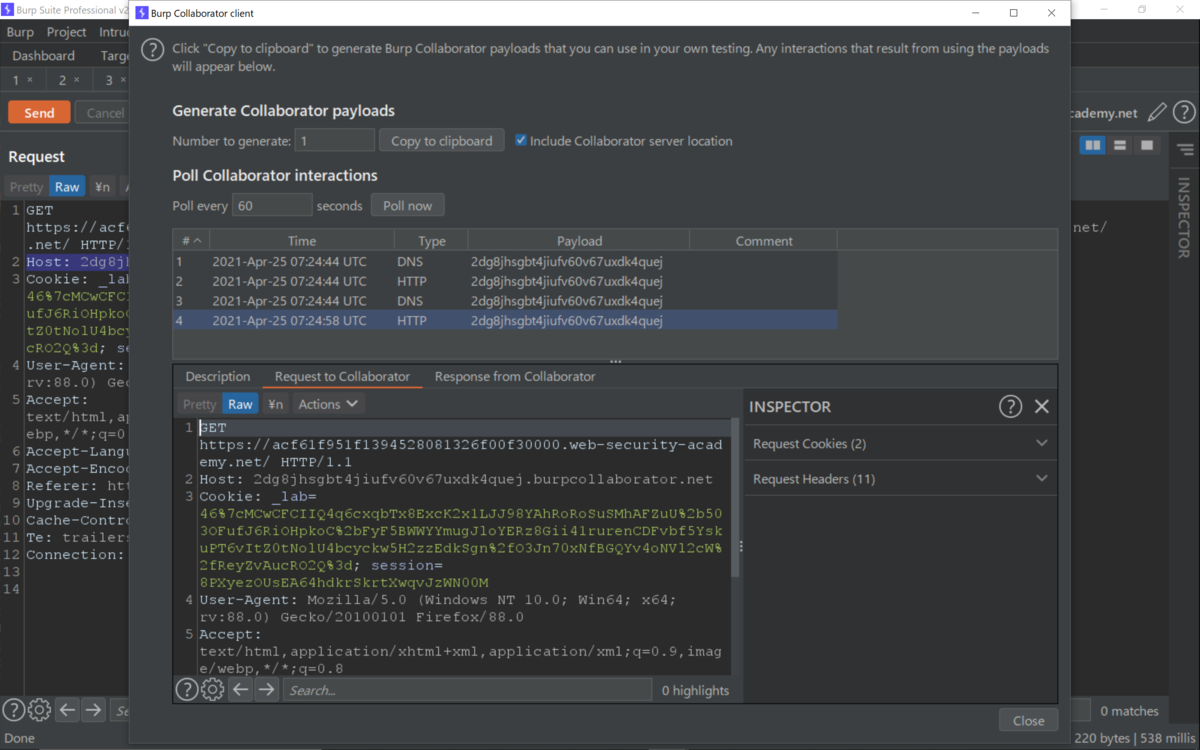Click the help icon at Repeater window bottom-left
The height and width of the screenshot is (750, 1200).
[x=13, y=710]
